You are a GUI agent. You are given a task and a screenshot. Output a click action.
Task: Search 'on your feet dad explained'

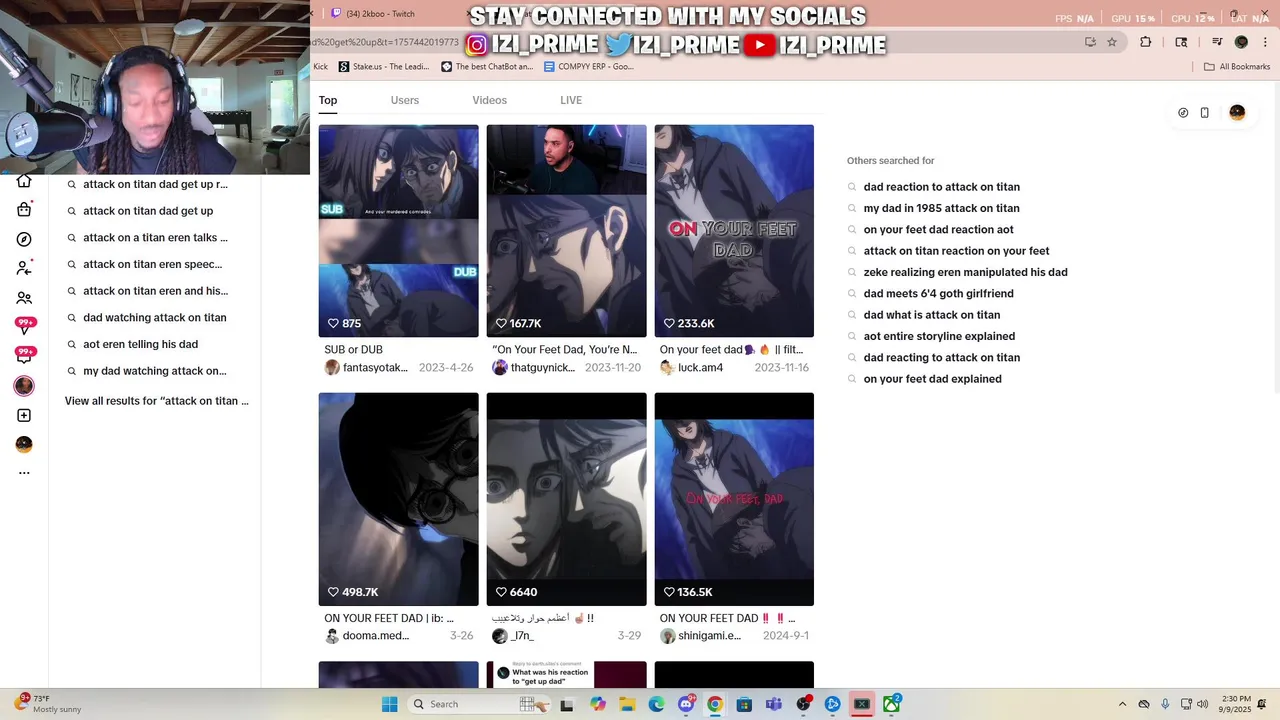tap(933, 379)
